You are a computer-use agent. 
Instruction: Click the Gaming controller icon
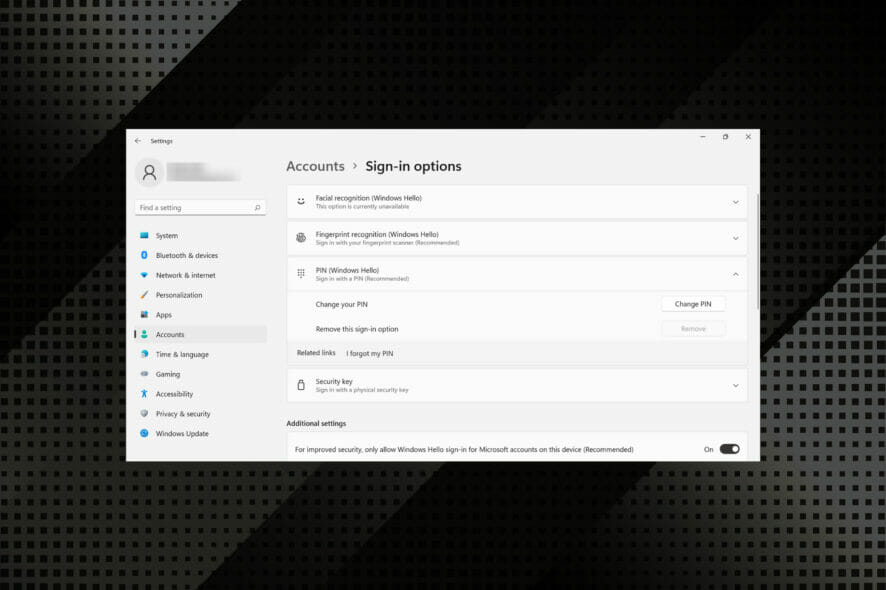point(144,374)
